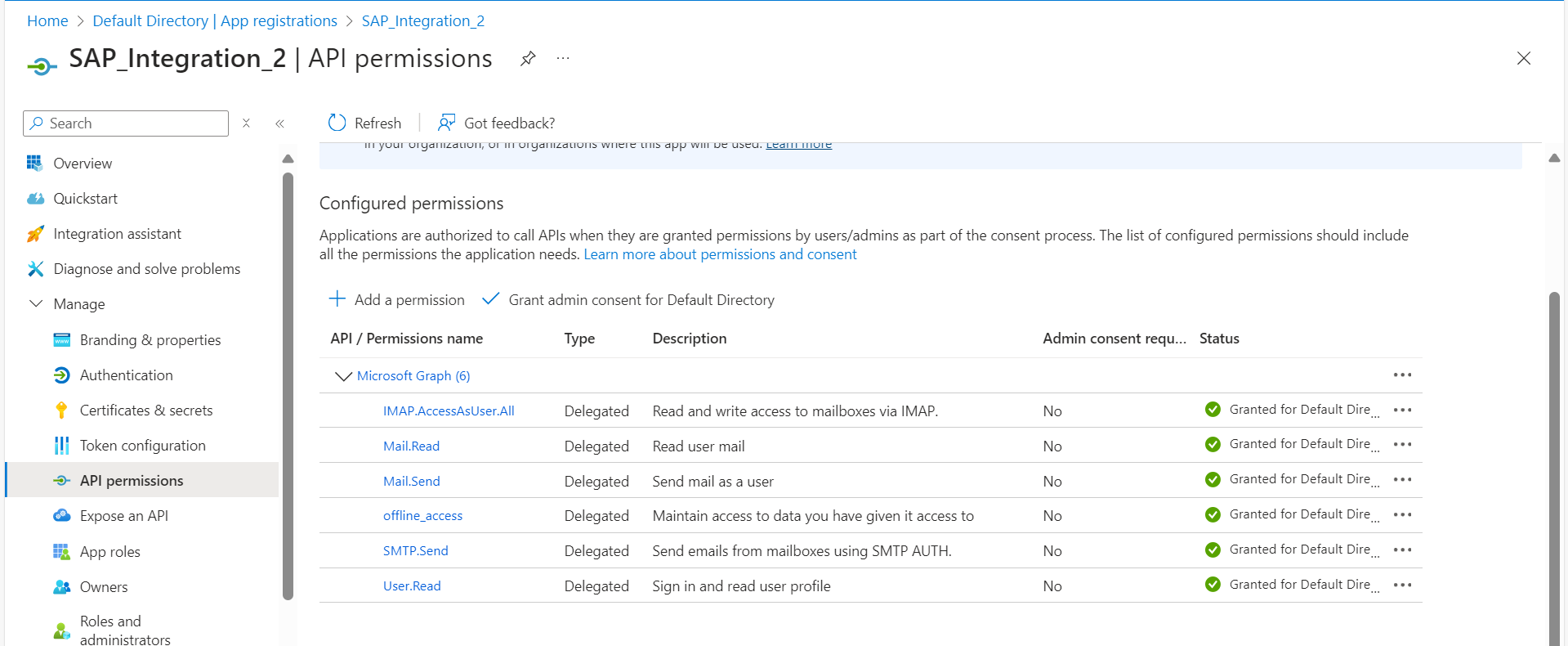Click Home breadcrumb link
This screenshot has width=1568, height=646.
point(47,21)
